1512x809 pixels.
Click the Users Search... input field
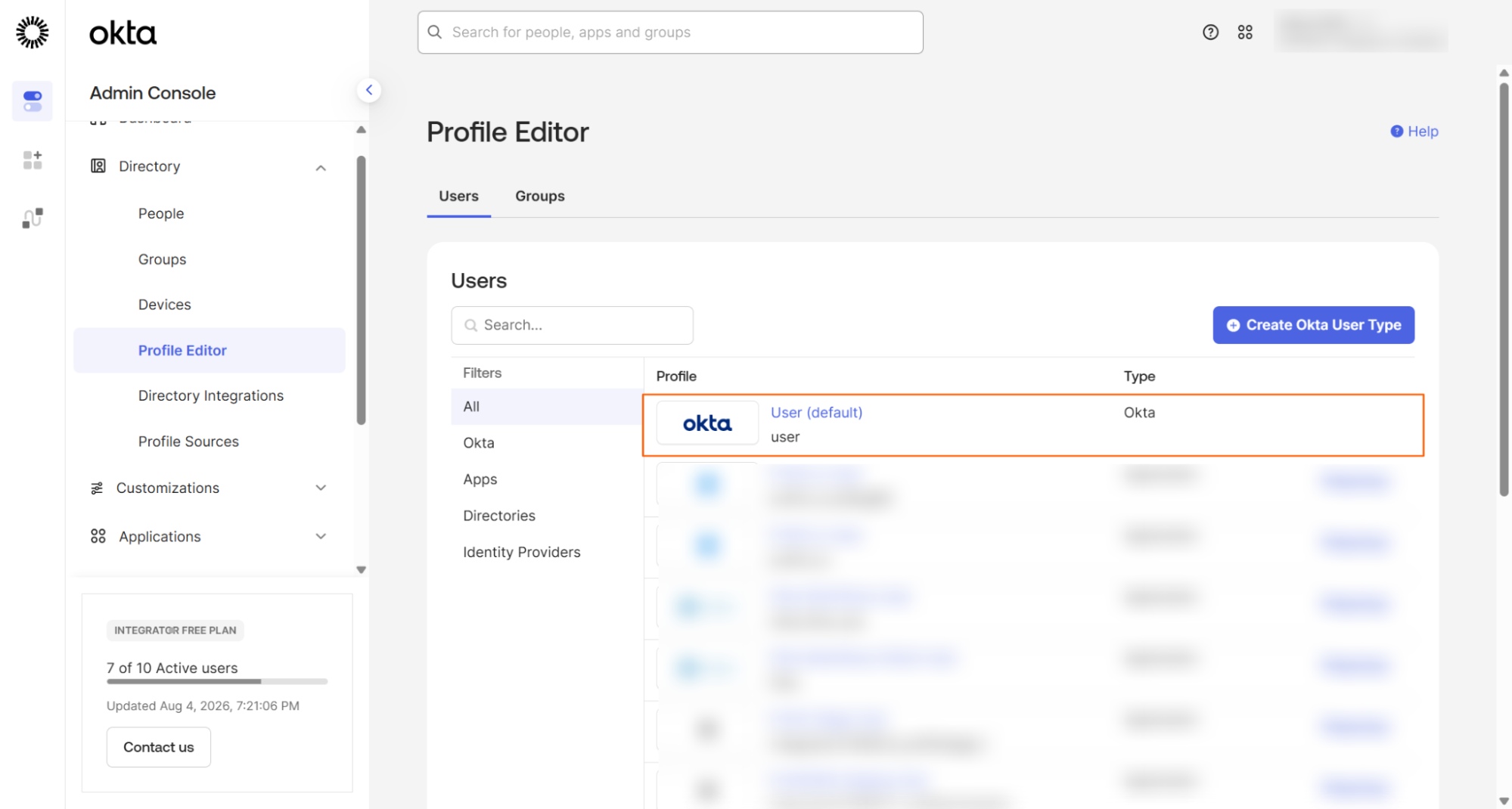(x=572, y=325)
